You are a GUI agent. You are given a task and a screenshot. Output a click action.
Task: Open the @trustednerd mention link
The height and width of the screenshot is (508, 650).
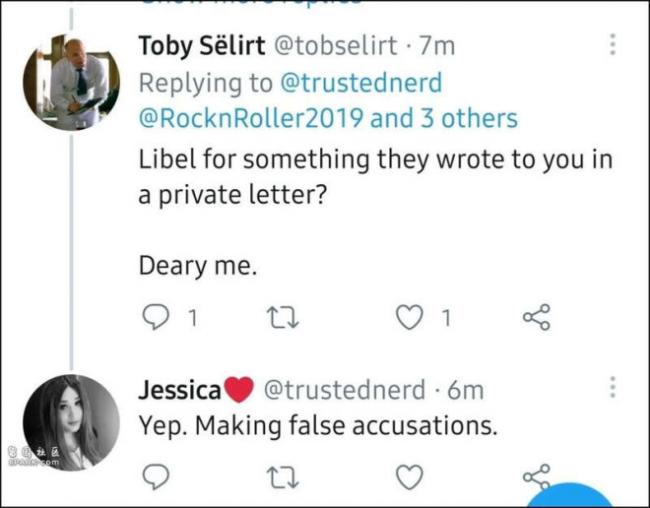361,83
